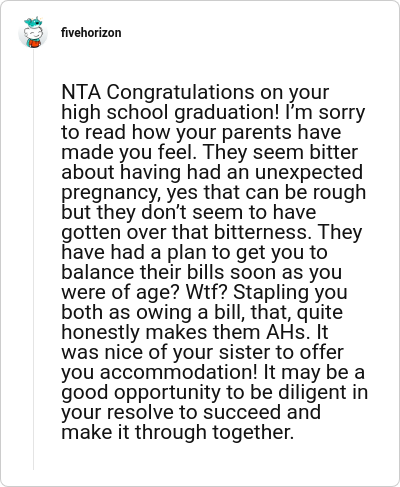Click the word "bitterness" in the comment

260,232
